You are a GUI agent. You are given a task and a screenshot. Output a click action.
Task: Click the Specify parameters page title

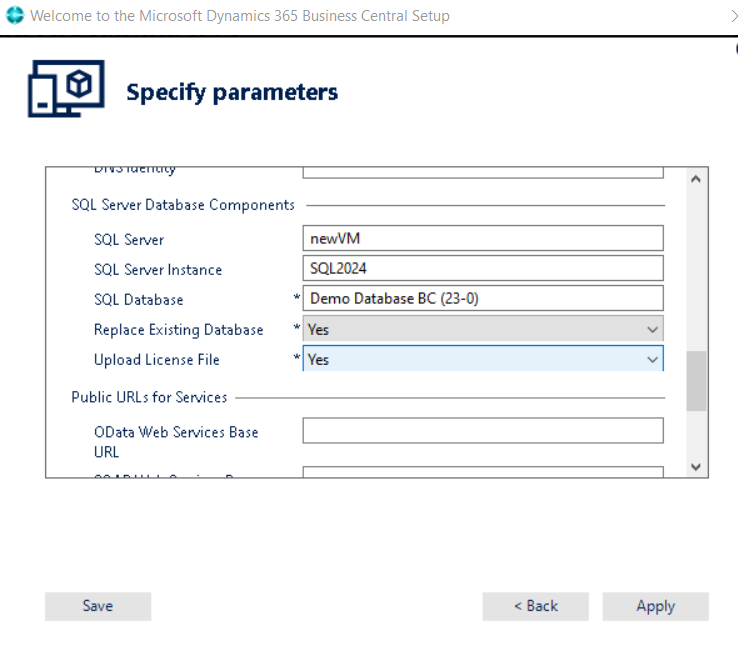pyautogui.click(x=232, y=92)
